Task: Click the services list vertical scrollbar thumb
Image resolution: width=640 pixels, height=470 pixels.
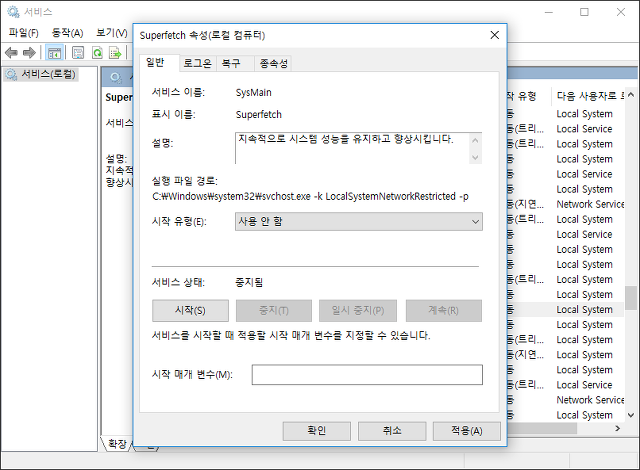Action: pyautogui.click(x=631, y=298)
